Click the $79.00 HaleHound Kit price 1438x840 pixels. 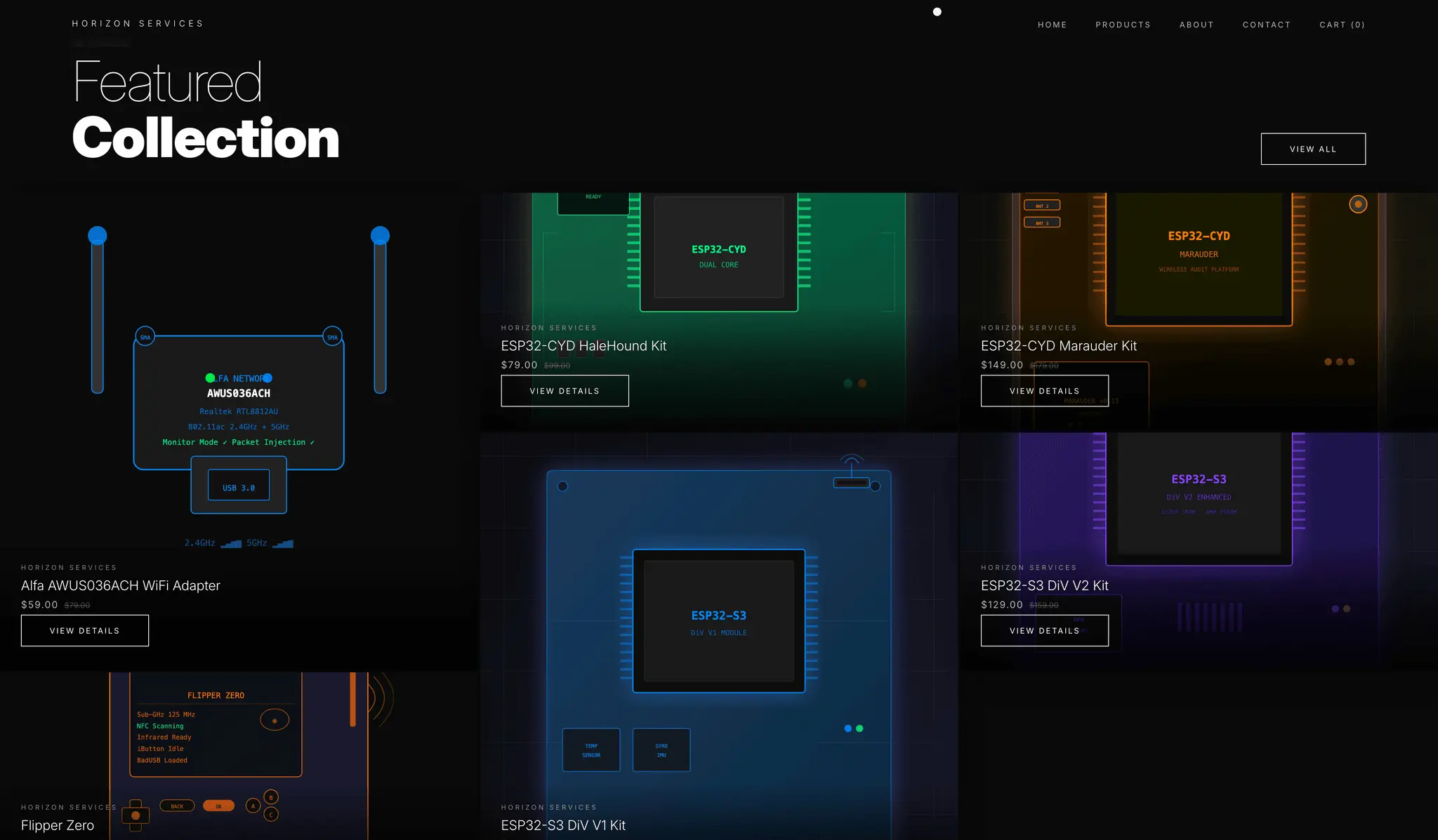[x=520, y=365]
